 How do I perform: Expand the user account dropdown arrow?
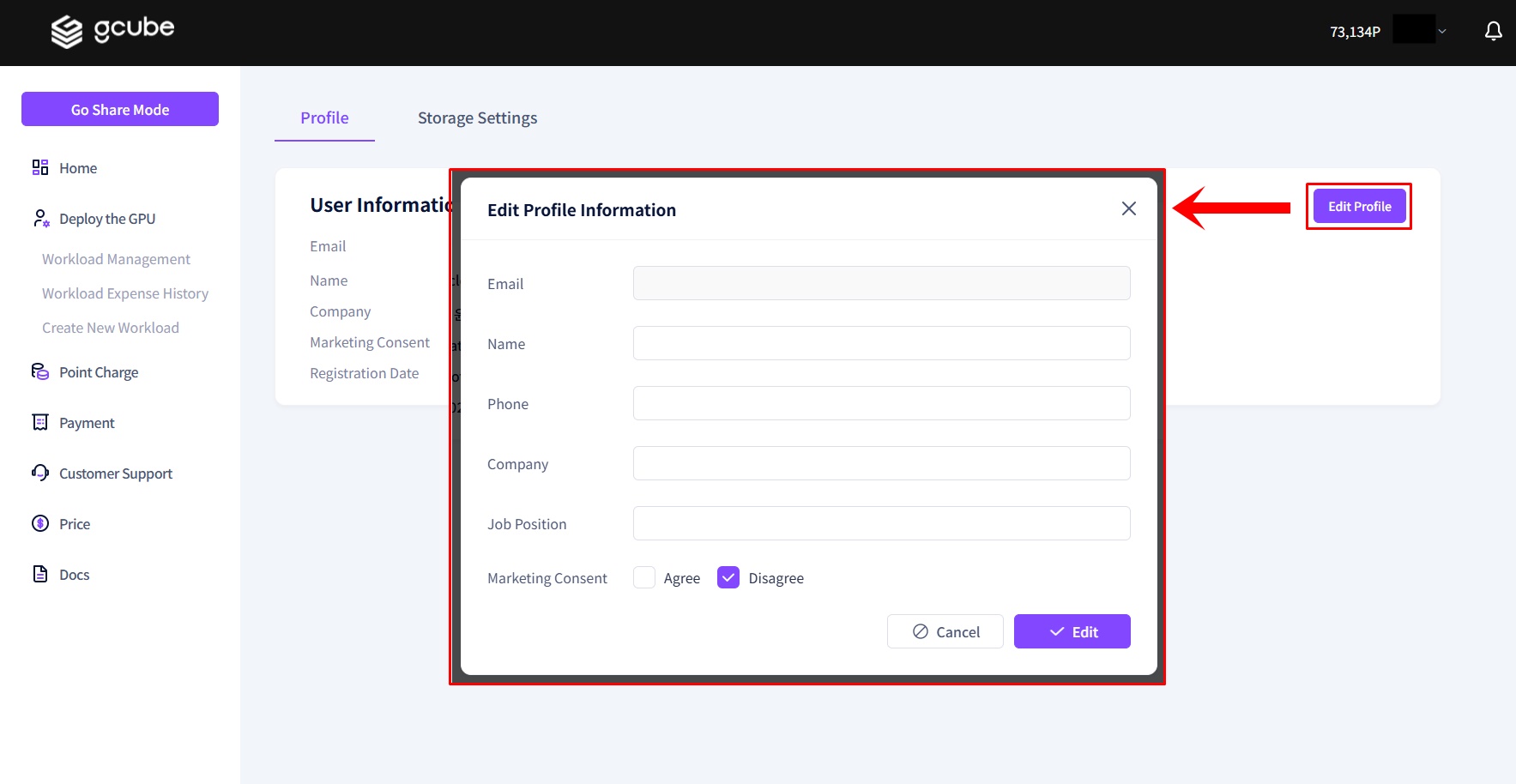pos(1442,32)
